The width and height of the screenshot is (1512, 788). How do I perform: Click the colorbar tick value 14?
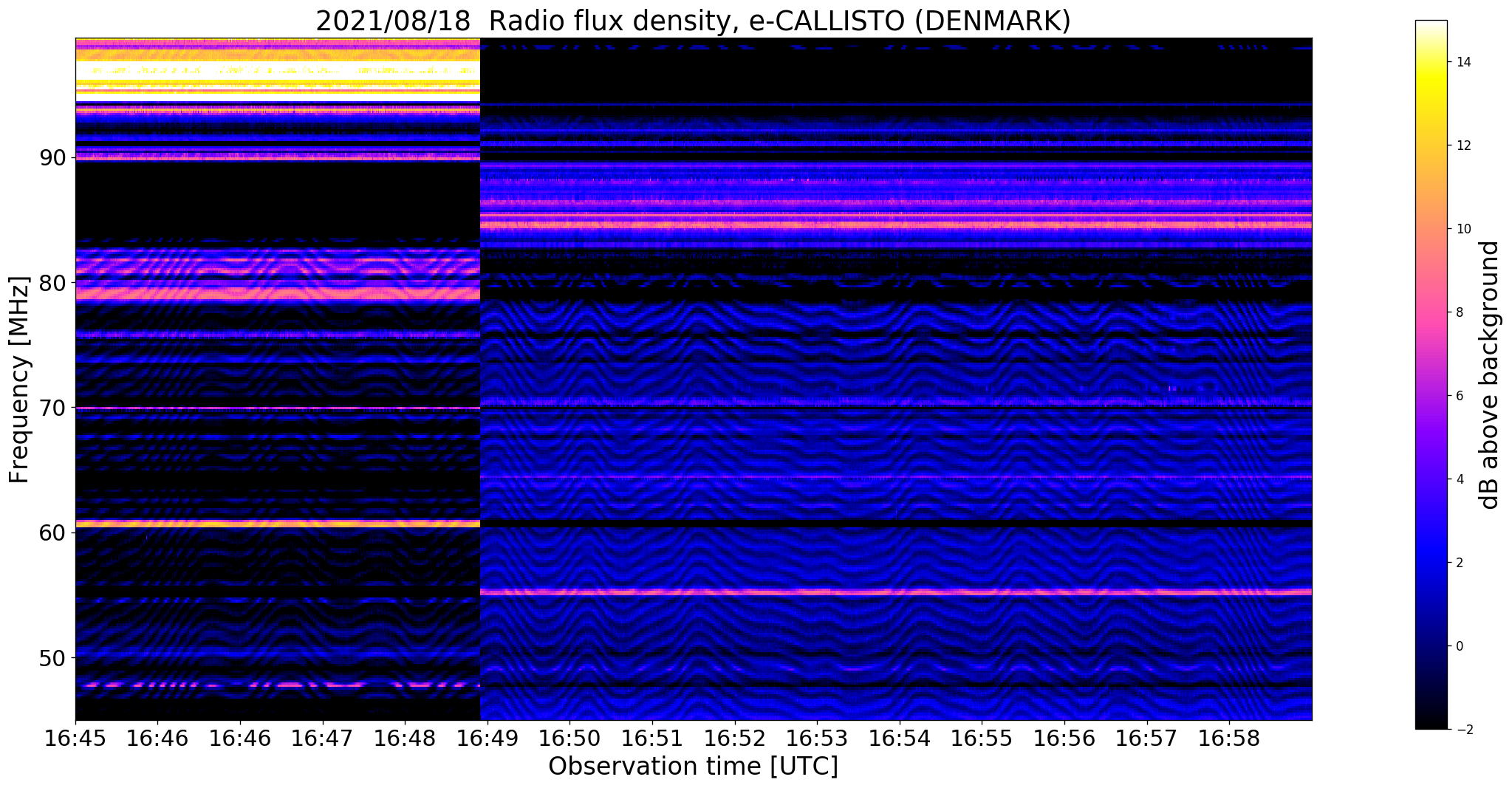(x=1462, y=62)
